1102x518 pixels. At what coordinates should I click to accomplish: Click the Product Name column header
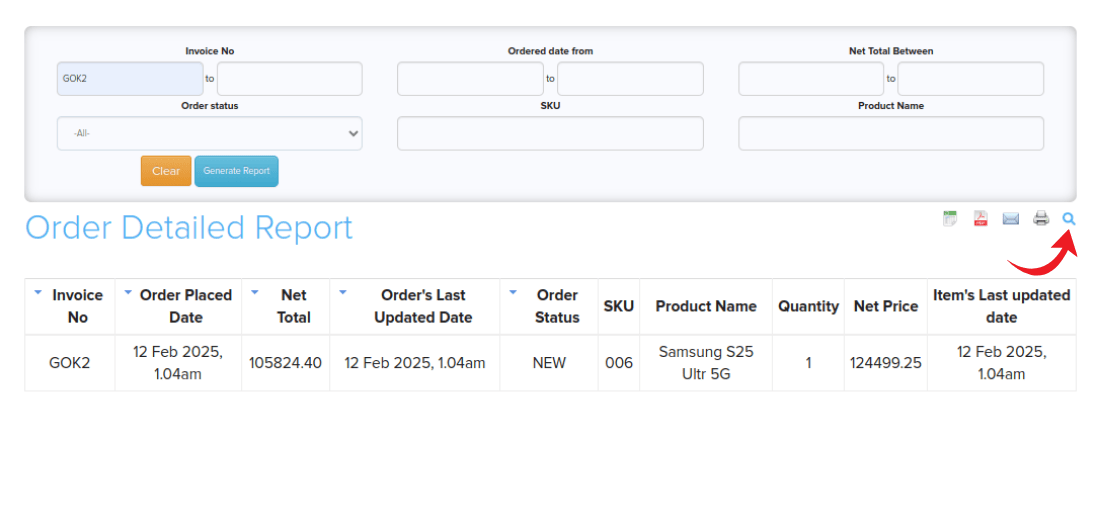(x=706, y=306)
